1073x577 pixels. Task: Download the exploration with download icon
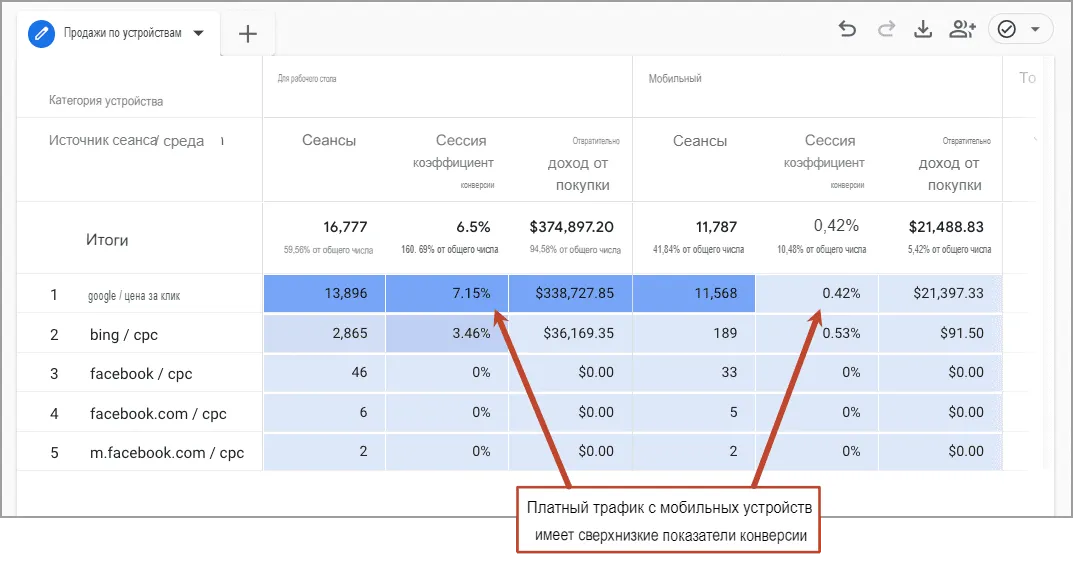[x=923, y=29]
